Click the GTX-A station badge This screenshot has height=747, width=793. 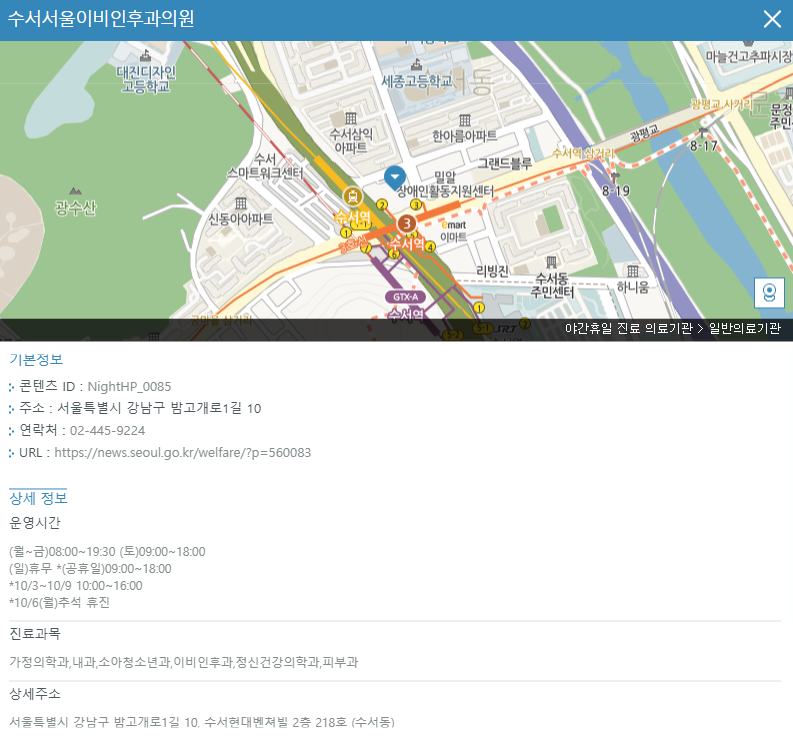[406, 297]
